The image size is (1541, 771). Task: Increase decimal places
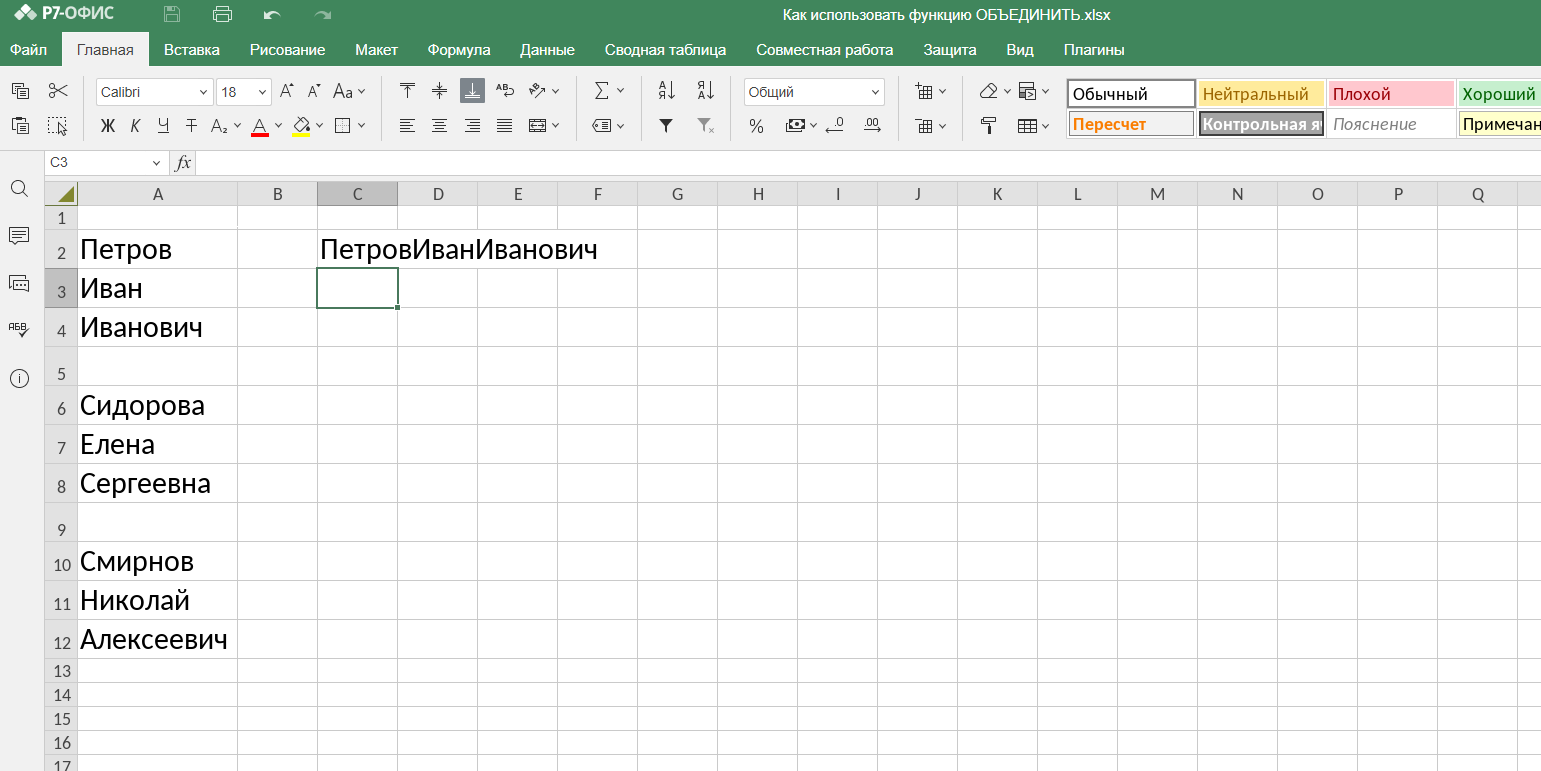[872, 126]
